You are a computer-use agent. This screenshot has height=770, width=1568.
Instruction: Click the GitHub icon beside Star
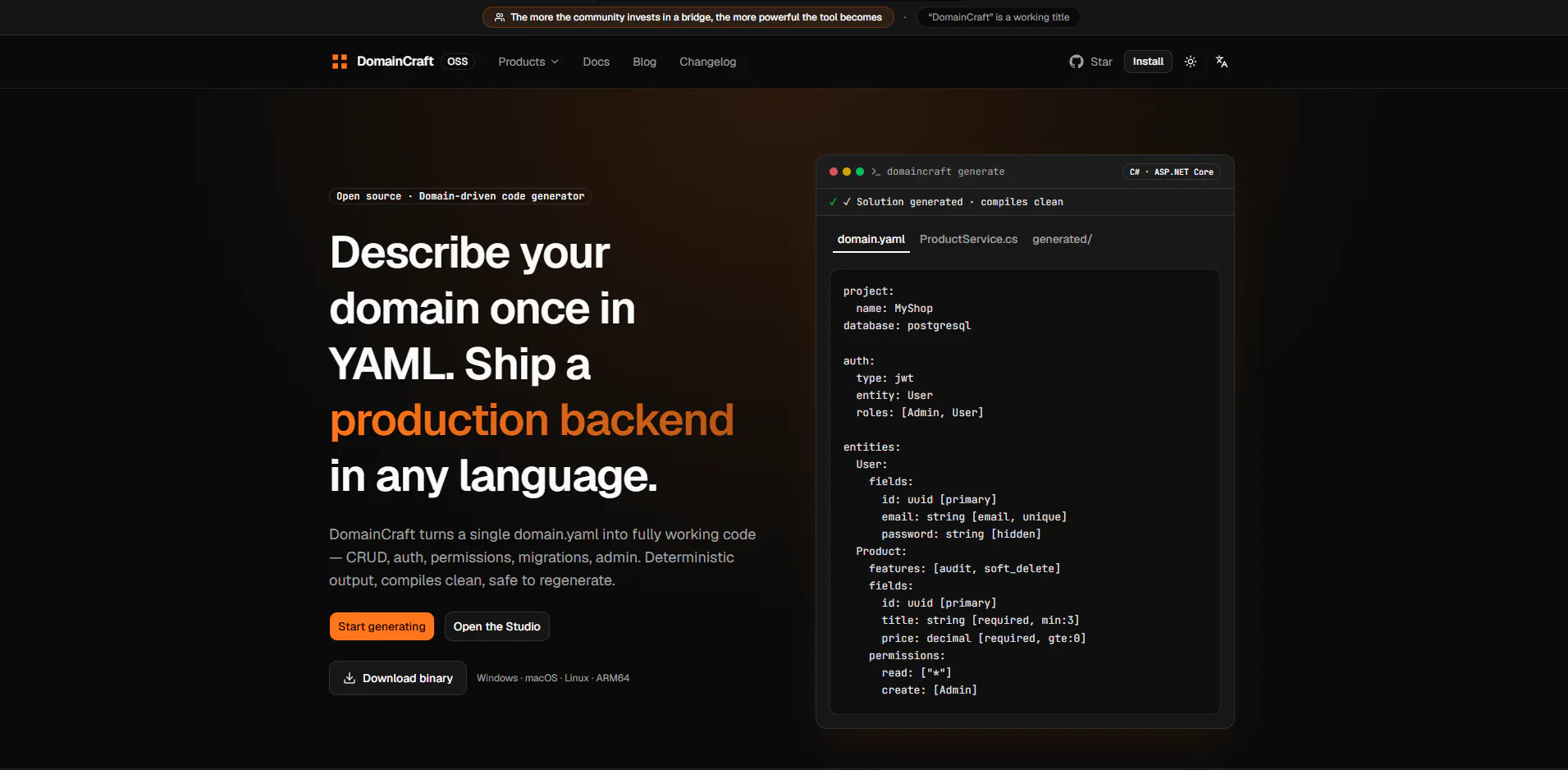coord(1077,62)
